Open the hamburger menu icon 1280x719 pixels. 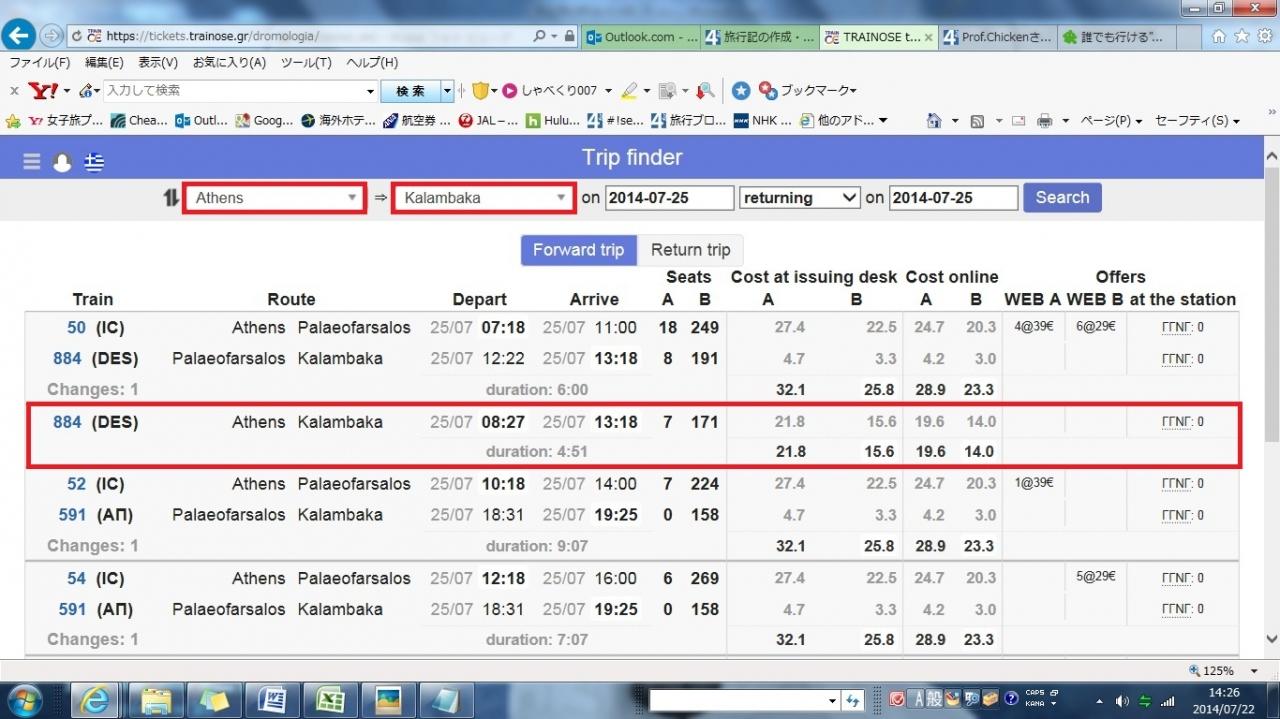coord(32,162)
